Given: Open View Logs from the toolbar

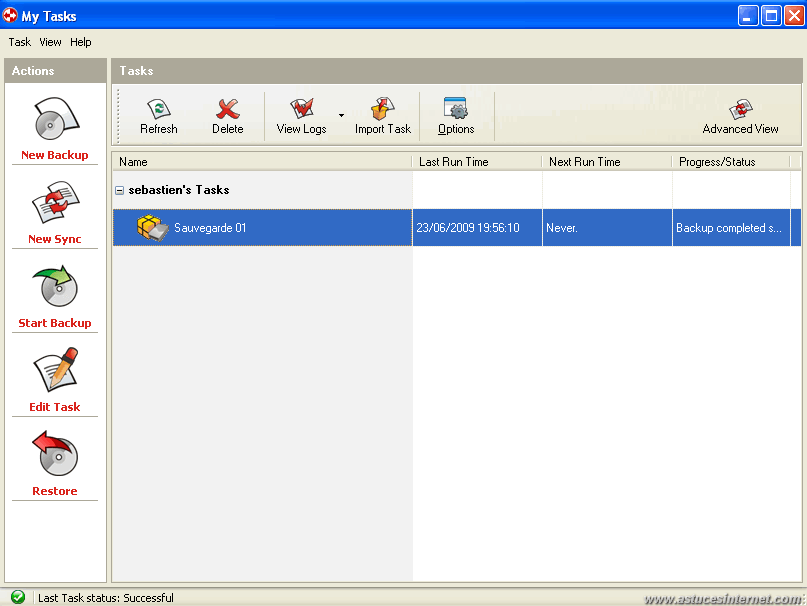Looking at the screenshot, I should point(302,116).
